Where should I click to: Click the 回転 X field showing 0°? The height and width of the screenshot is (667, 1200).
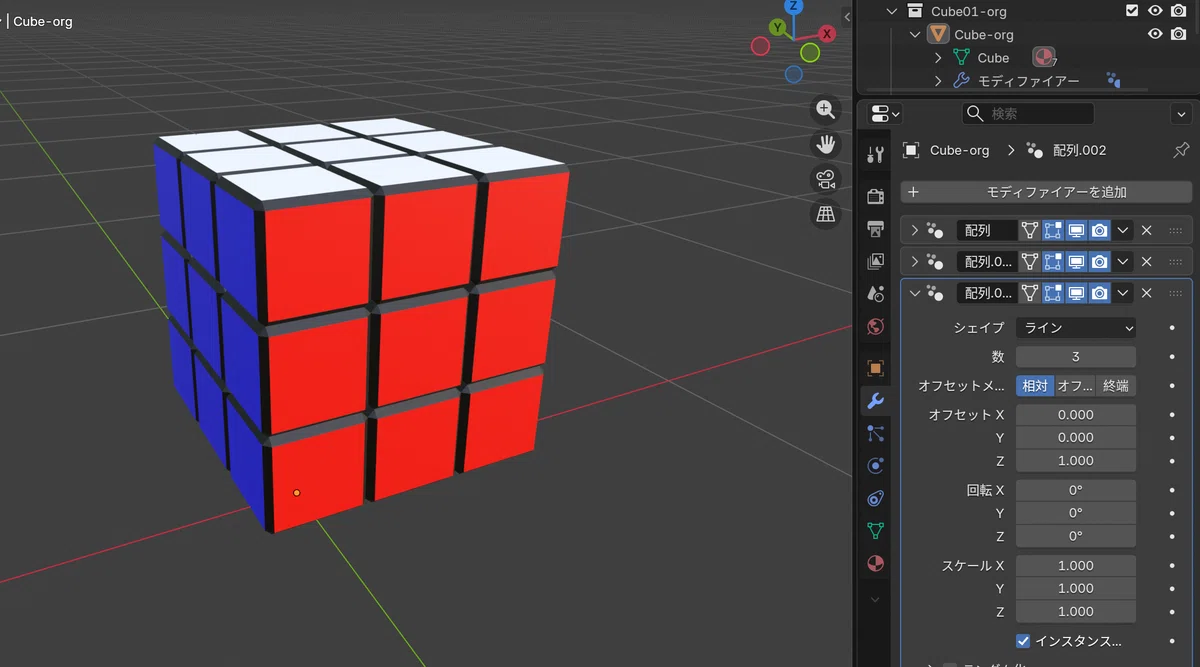click(x=1076, y=490)
